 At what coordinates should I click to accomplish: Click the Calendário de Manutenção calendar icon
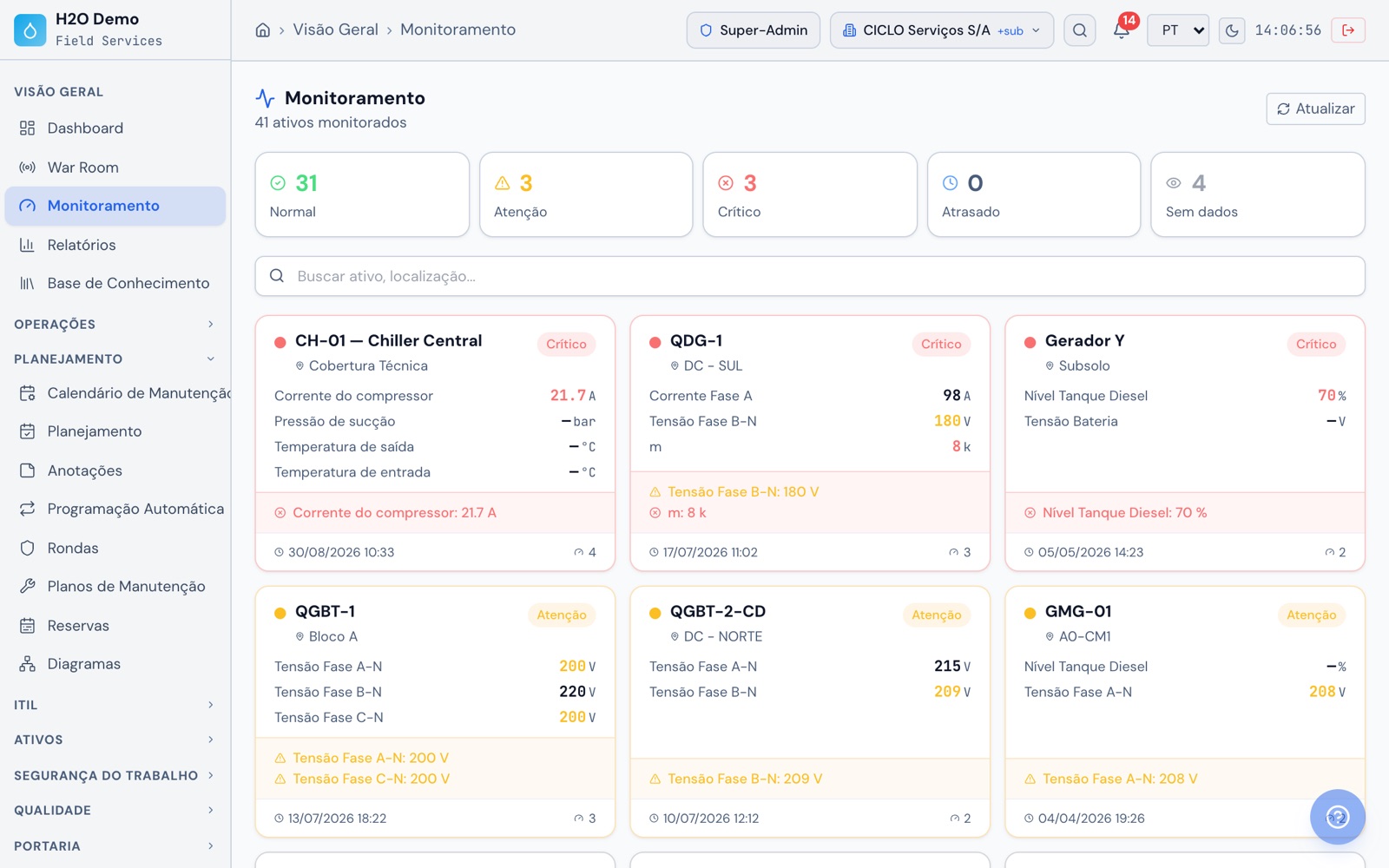point(28,393)
